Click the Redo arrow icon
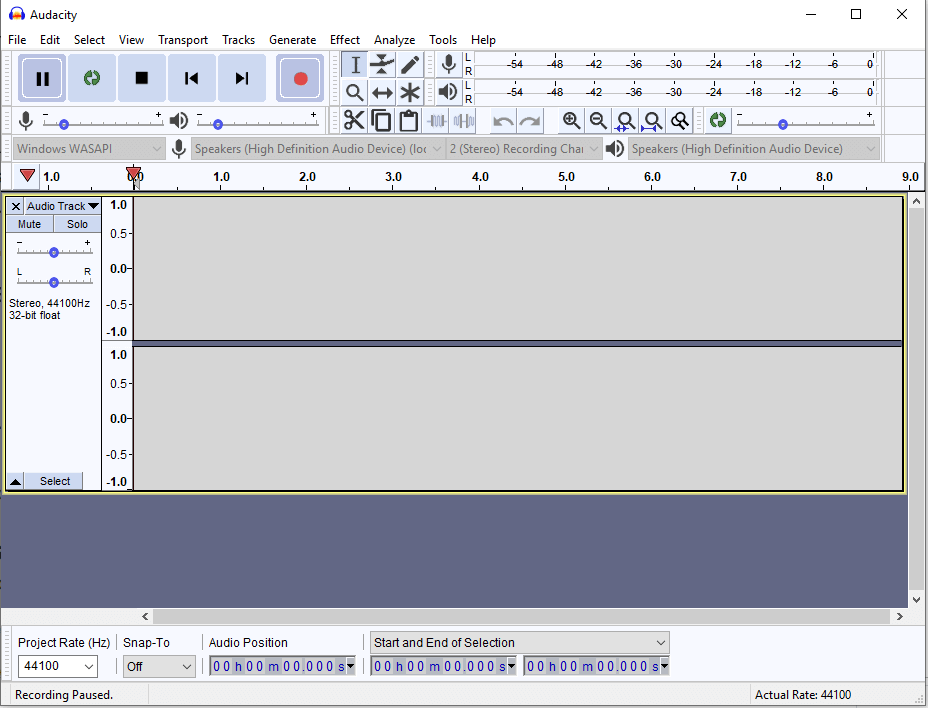The width and height of the screenshot is (928, 708). point(530,121)
